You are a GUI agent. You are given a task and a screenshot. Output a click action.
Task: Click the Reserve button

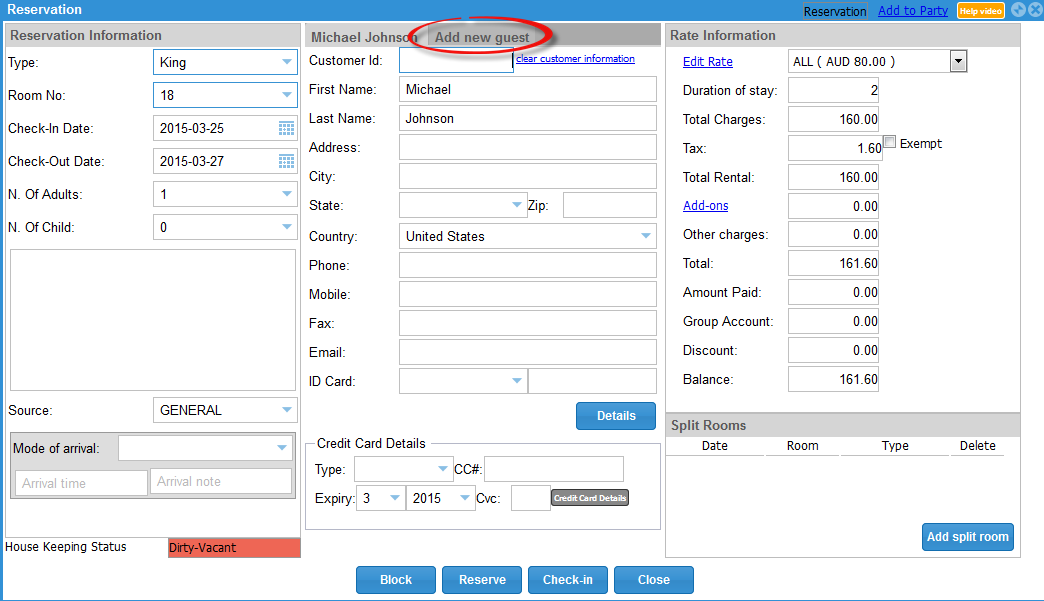pyautogui.click(x=482, y=580)
